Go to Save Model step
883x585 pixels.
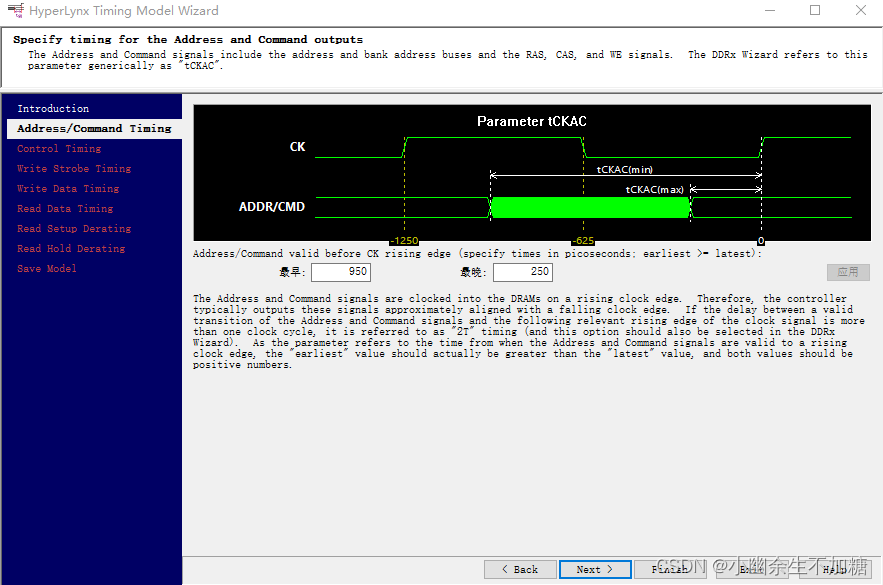pyautogui.click(x=47, y=269)
